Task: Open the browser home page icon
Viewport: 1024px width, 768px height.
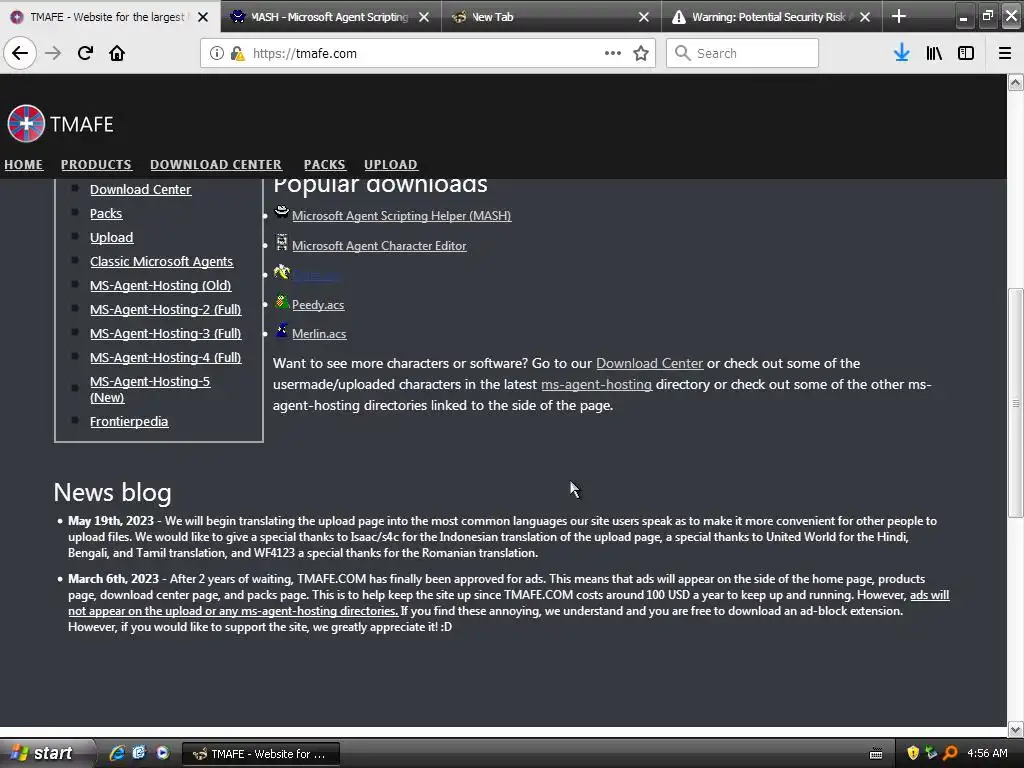Action: (x=117, y=53)
